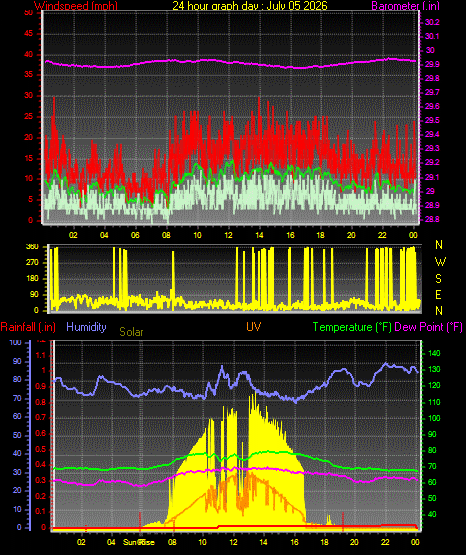Click the '29.2' barometer scale value
Screen dimensions: 466x555
(x=432, y=162)
